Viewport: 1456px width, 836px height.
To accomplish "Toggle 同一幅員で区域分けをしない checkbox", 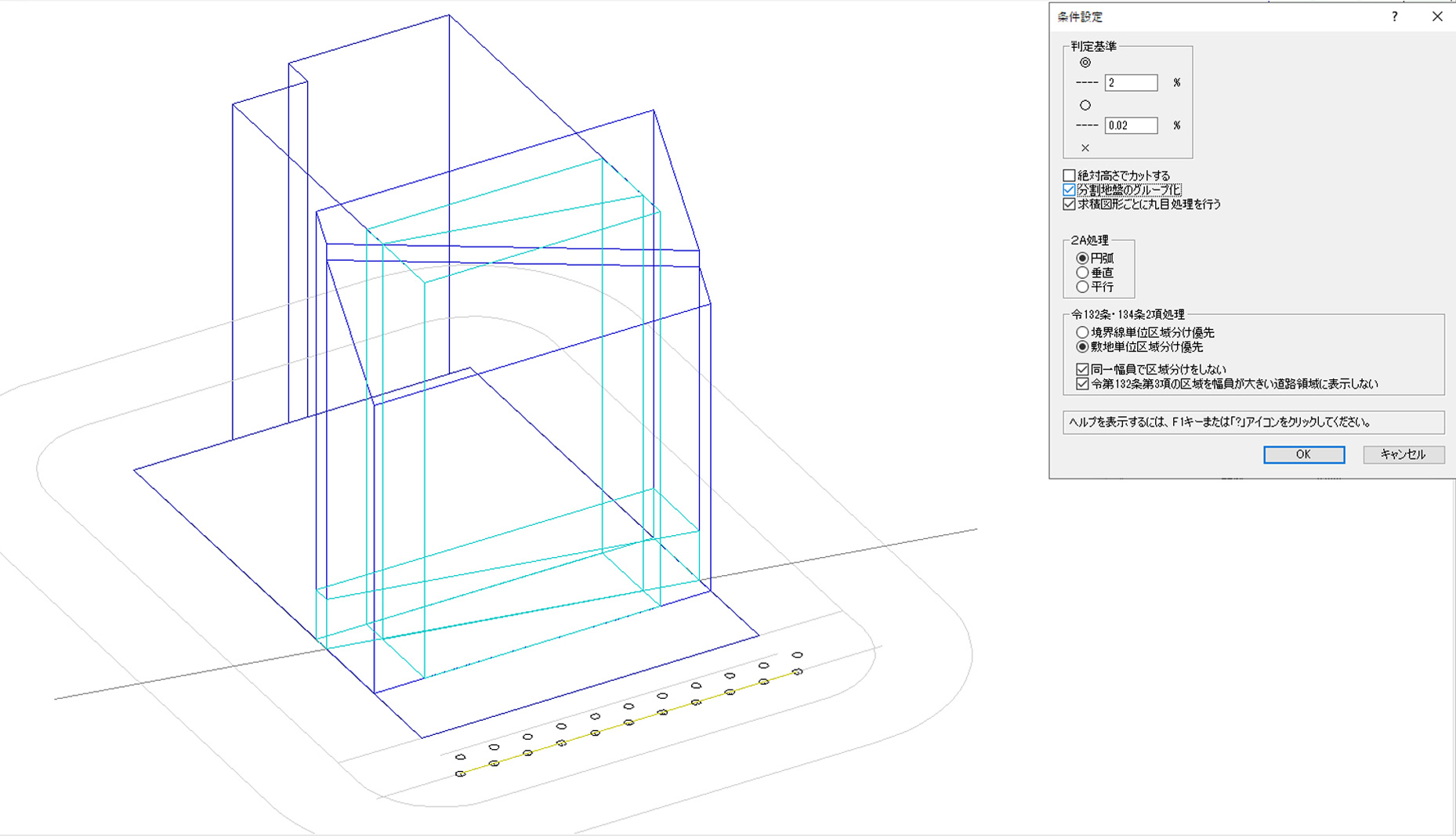I will pyautogui.click(x=1082, y=369).
